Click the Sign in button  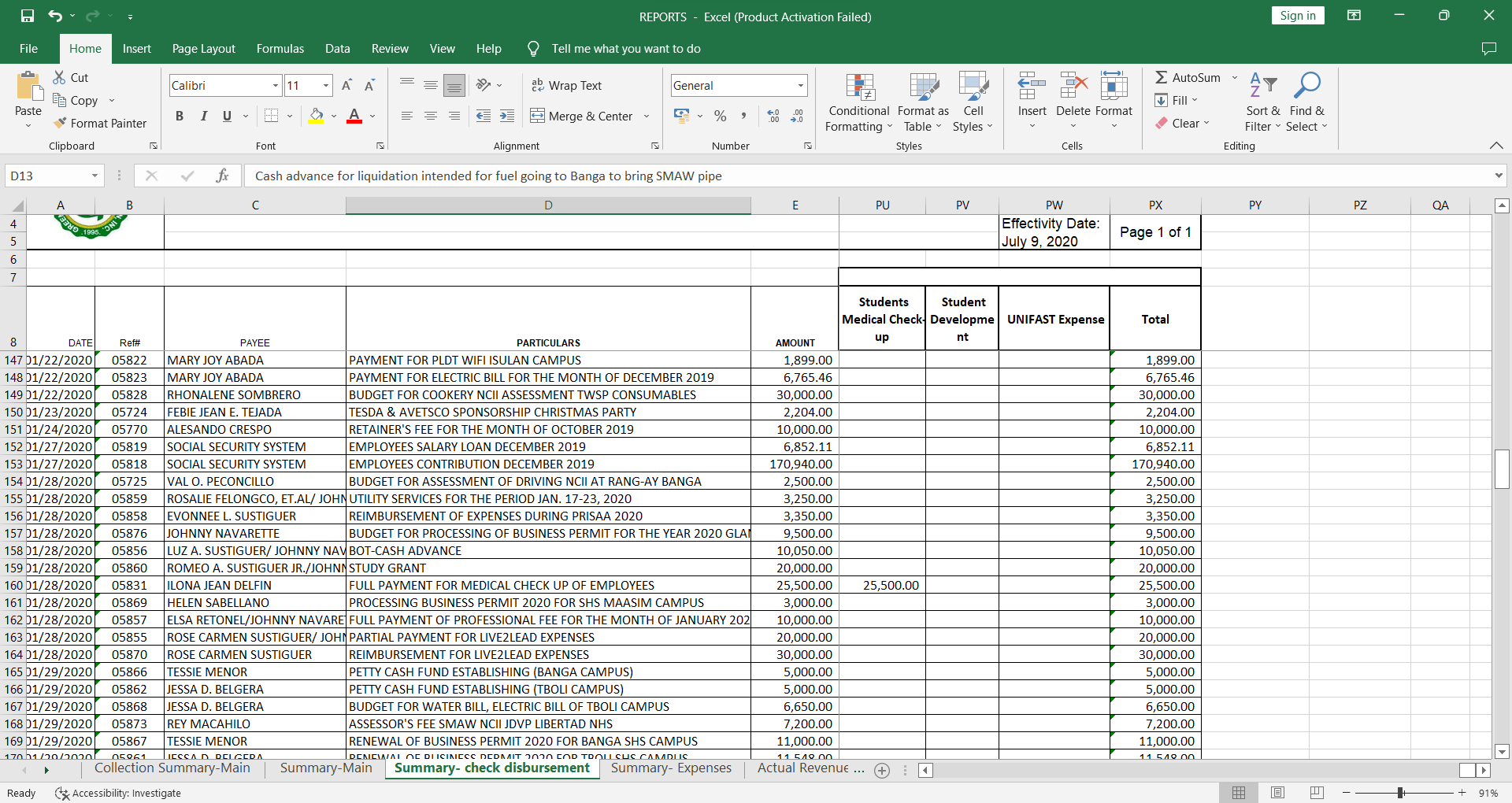pyautogui.click(x=1298, y=16)
